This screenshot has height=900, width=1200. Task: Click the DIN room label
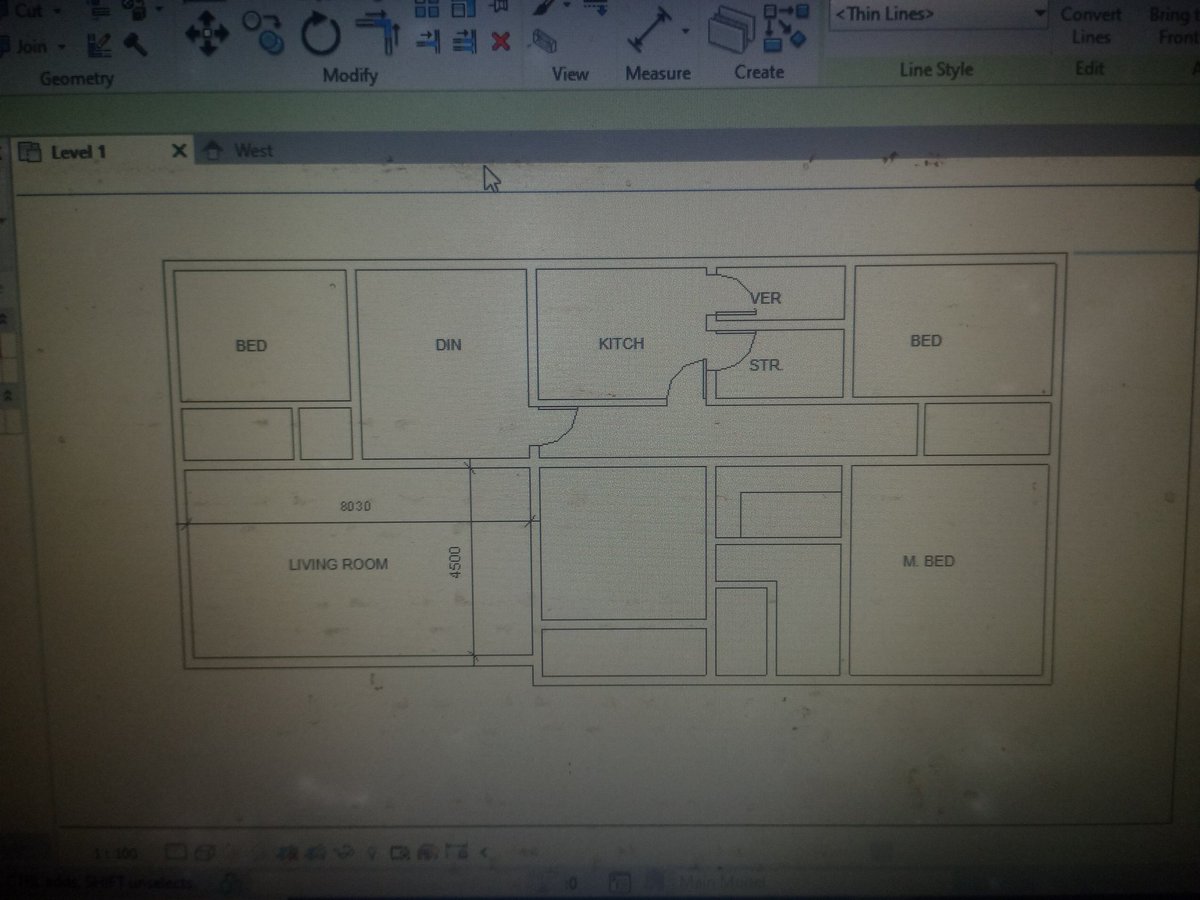448,345
